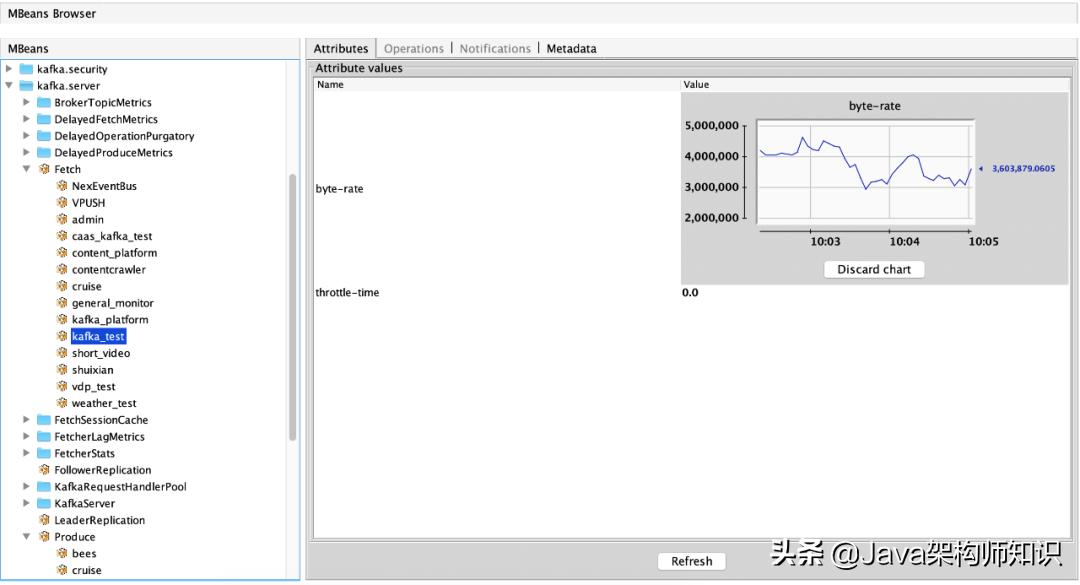This screenshot has height=585, width=1080.
Task: Click the FollowerReplication MBean icon
Action: click(45, 470)
